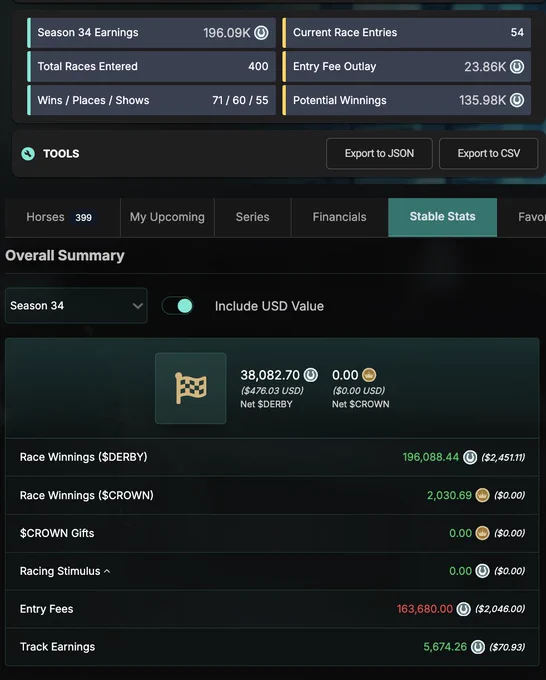This screenshot has height=680, width=546.
Task: Click Current Race Entries value 54
Action: coord(517,33)
